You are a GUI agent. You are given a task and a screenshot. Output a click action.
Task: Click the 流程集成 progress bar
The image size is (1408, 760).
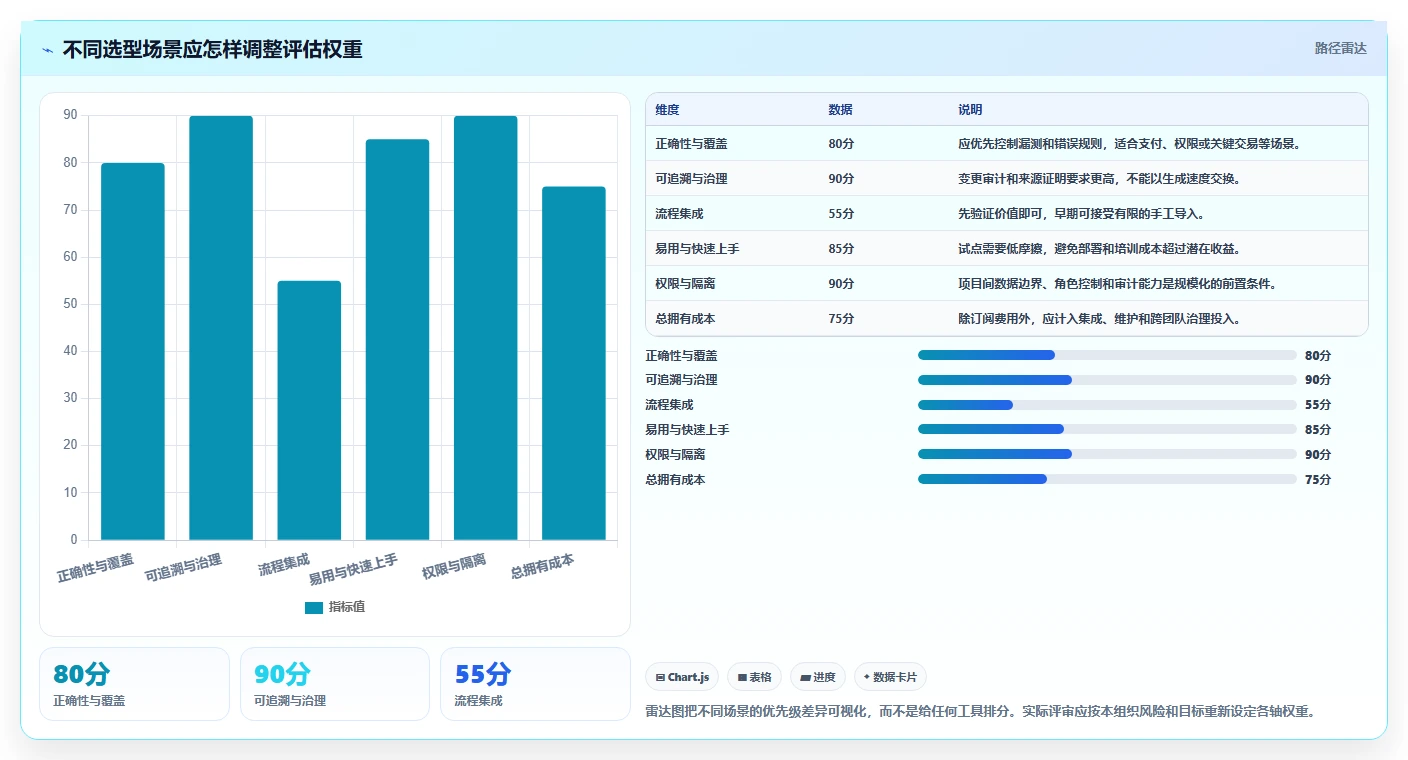coord(1107,405)
